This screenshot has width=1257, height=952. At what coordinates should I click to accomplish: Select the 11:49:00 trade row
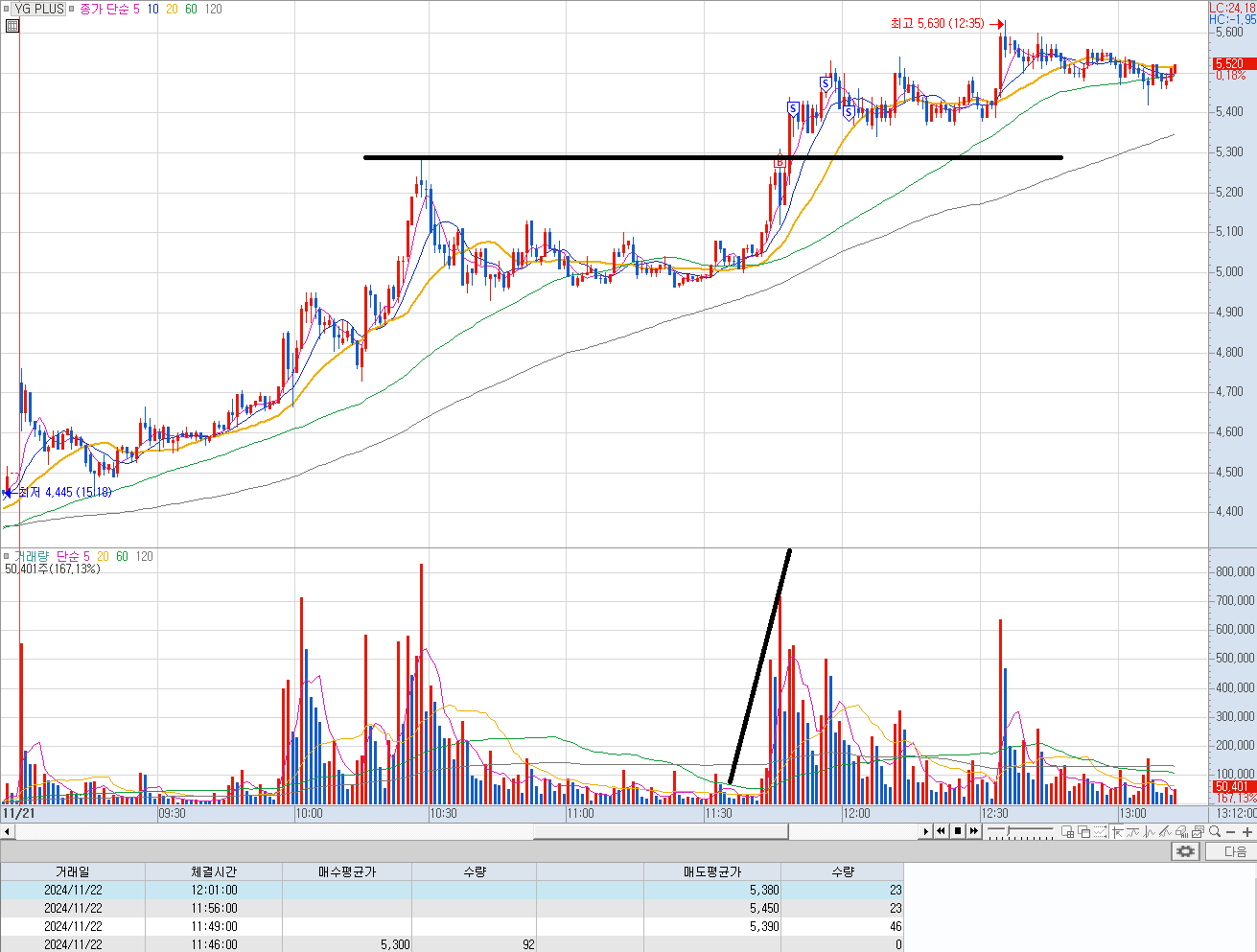point(452,926)
